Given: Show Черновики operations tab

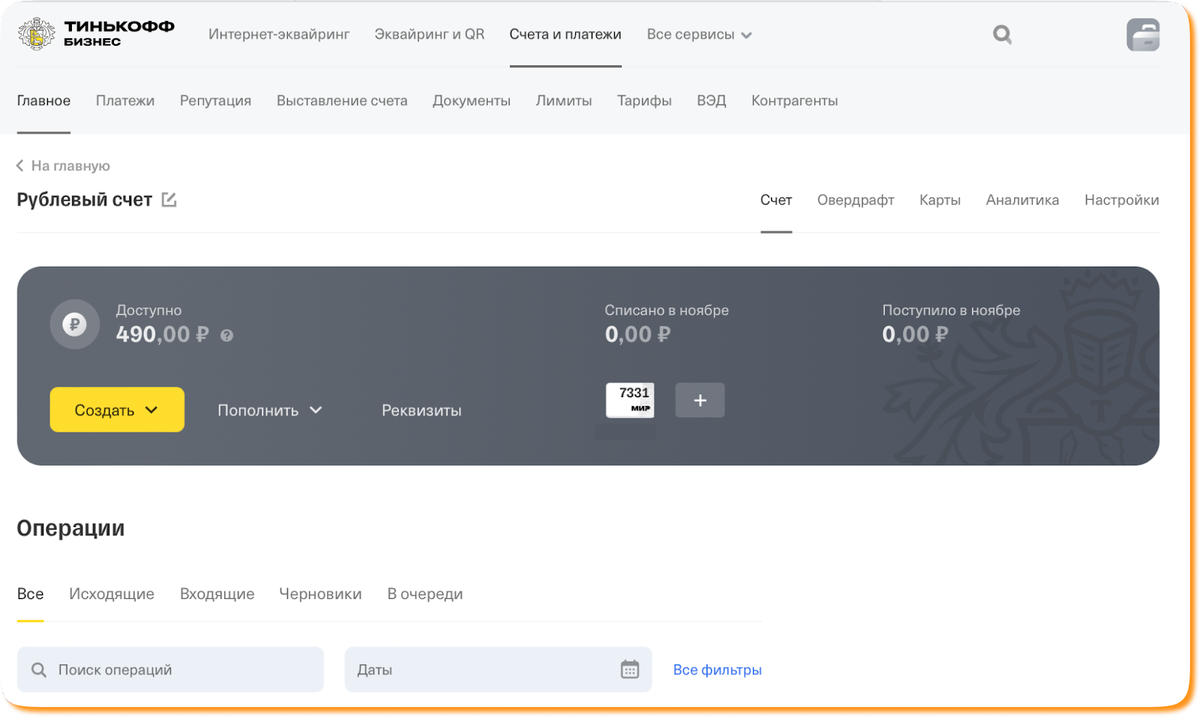Looking at the screenshot, I should click(321, 594).
